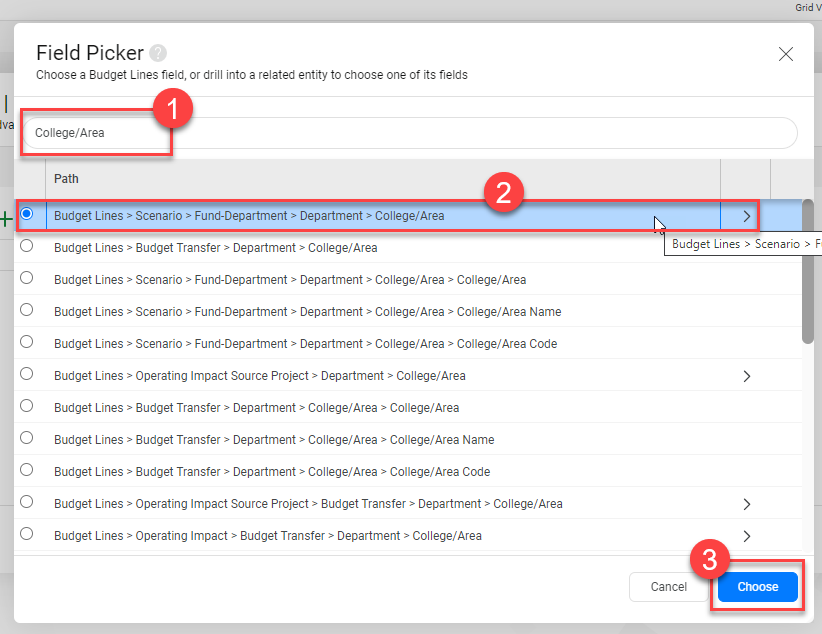Viewport: 822px width, 634px height.
Task: Select radio for Budget Transfer College/Area Code path
Action: (29, 471)
